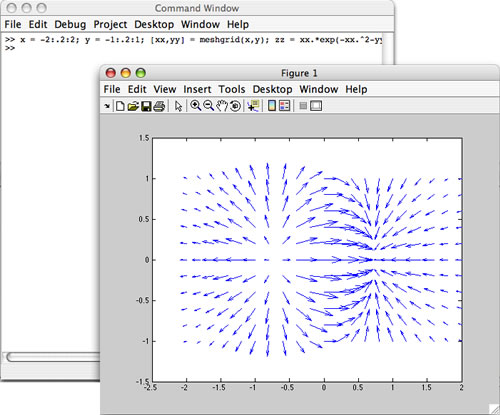Toggle the Insert Colorbar button
500x415 pixels.
(272, 106)
